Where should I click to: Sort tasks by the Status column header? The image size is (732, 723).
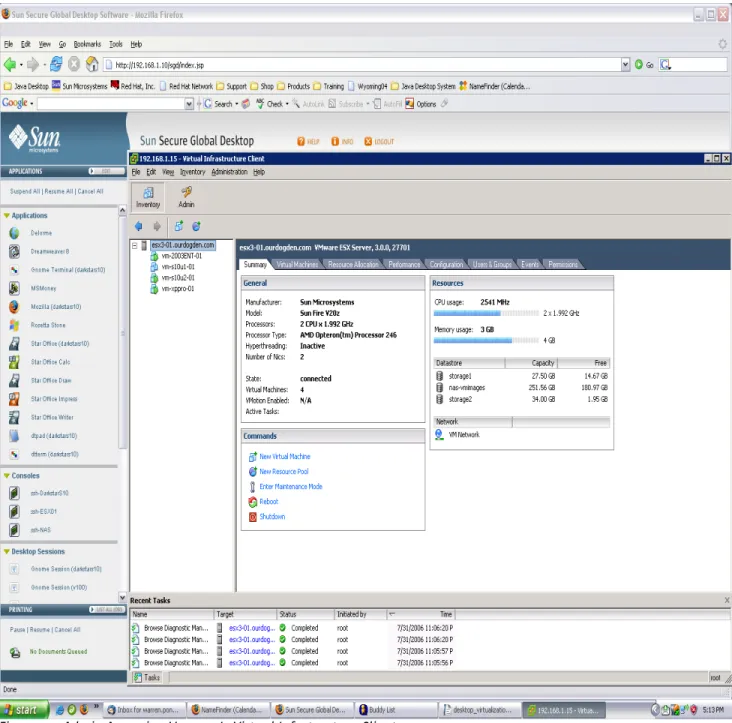tap(305, 614)
